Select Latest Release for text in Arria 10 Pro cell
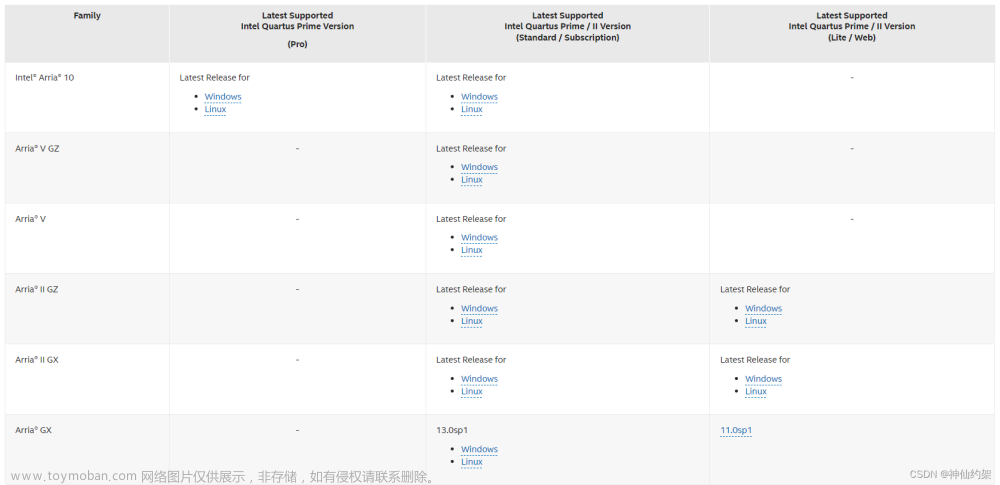1000x485 pixels. click(x=214, y=78)
